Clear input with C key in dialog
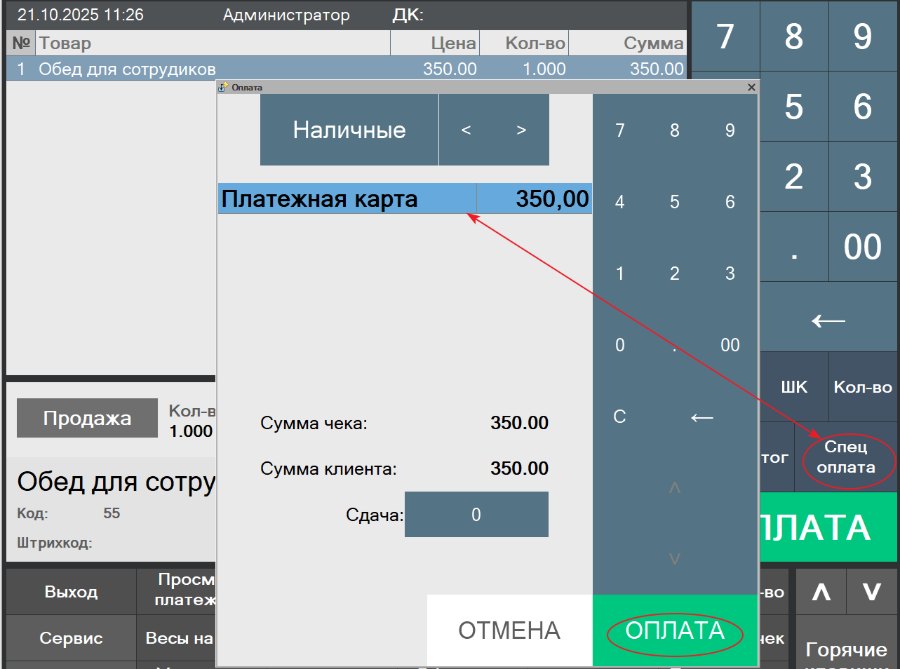The height and width of the screenshot is (669, 900). [x=620, y=417]
